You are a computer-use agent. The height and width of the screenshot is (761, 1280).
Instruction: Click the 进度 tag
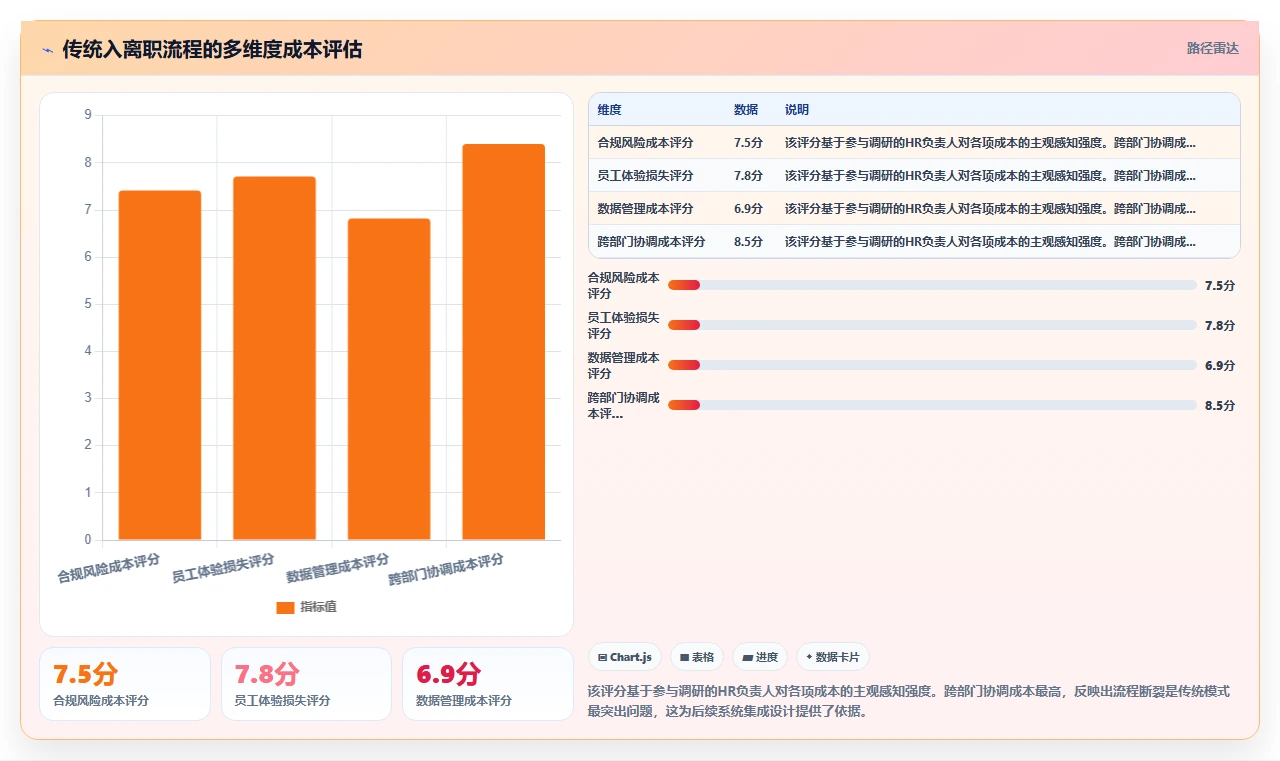[x=760, y=657]
